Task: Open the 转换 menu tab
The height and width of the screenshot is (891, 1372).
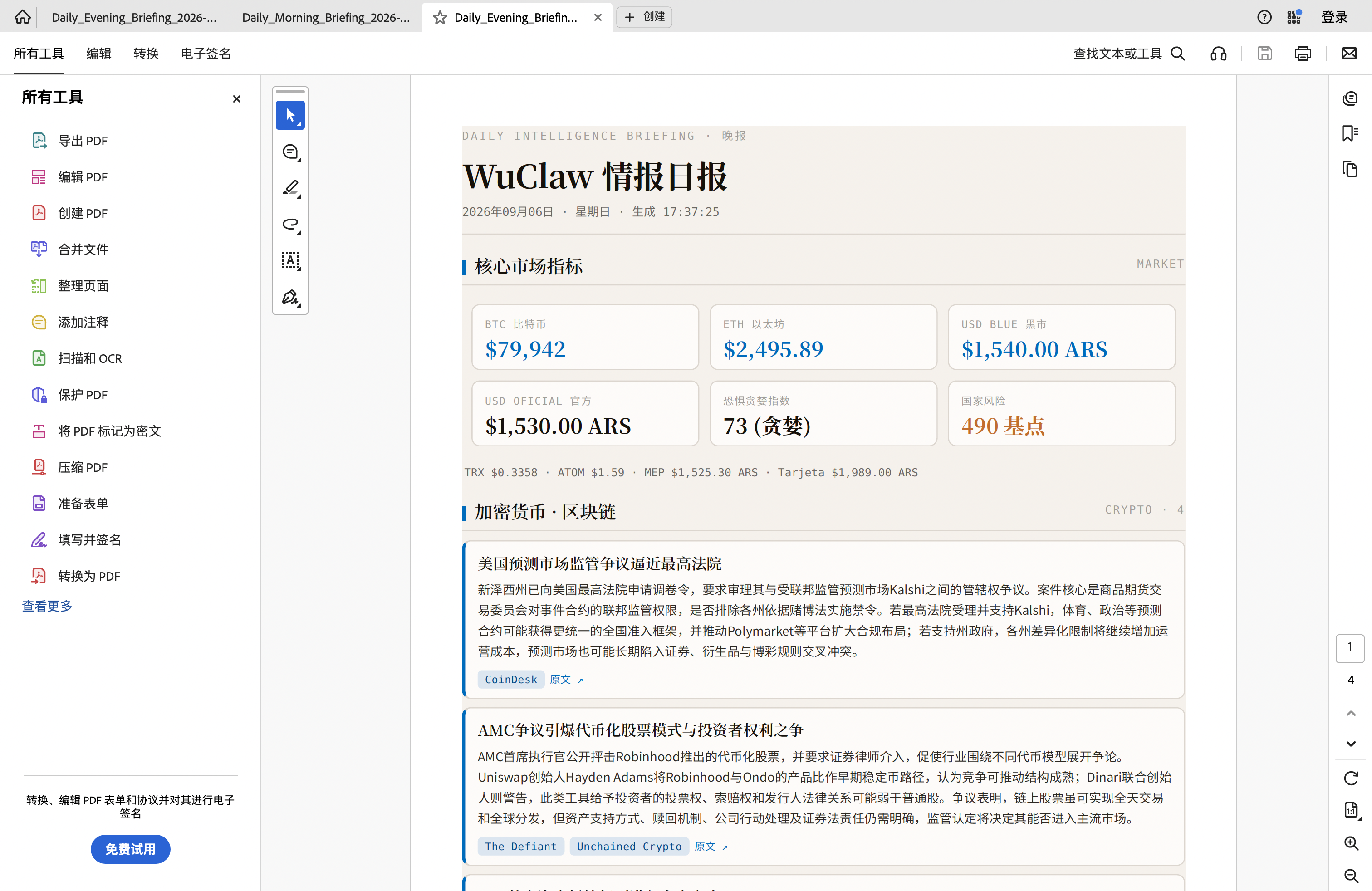Action: 146,54
